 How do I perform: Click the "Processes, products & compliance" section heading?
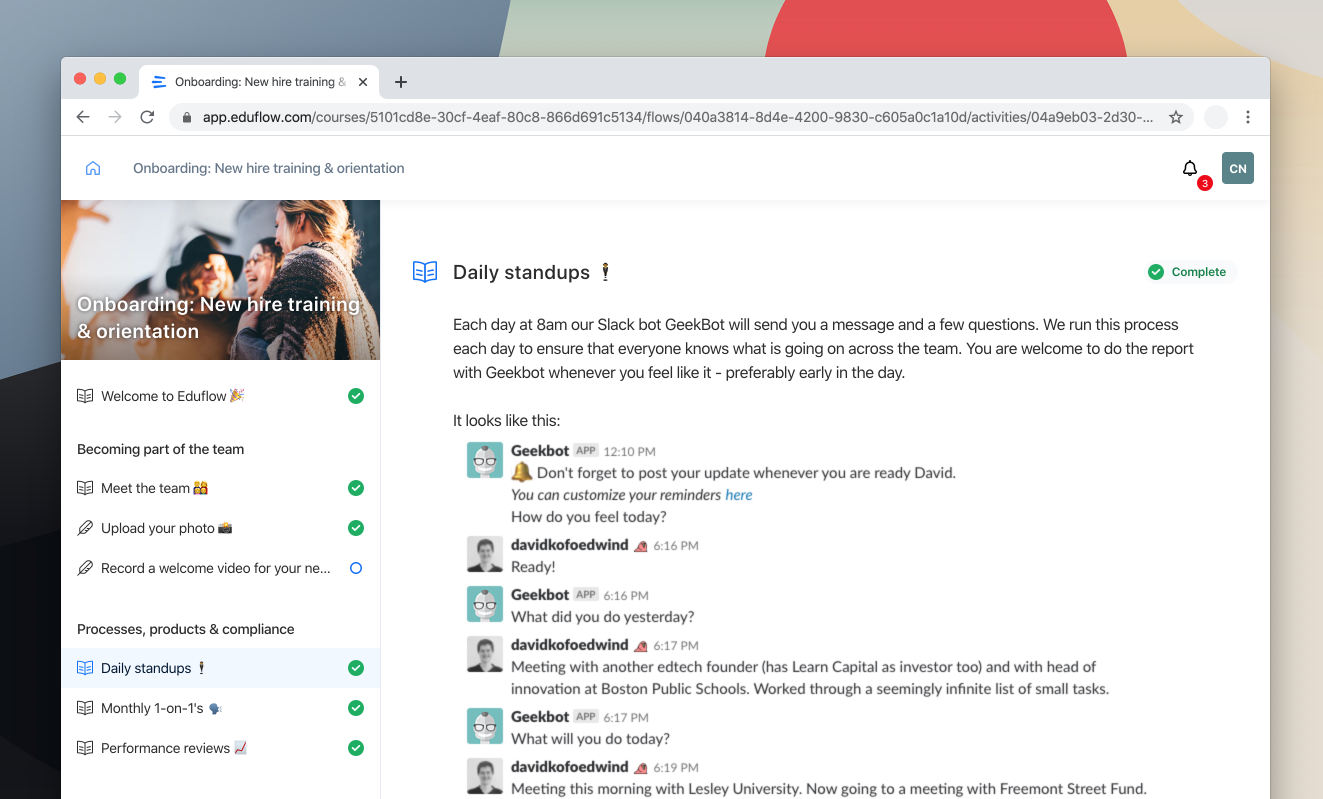(186, 629)
